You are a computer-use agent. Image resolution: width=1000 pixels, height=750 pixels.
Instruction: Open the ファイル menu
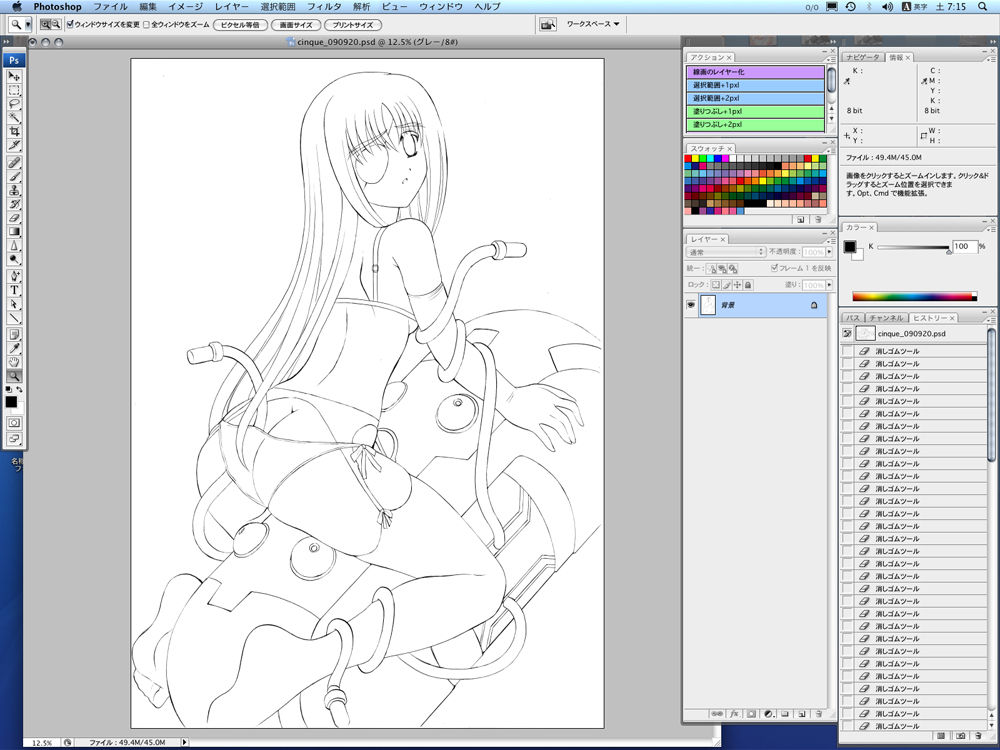tap(110, 6)
